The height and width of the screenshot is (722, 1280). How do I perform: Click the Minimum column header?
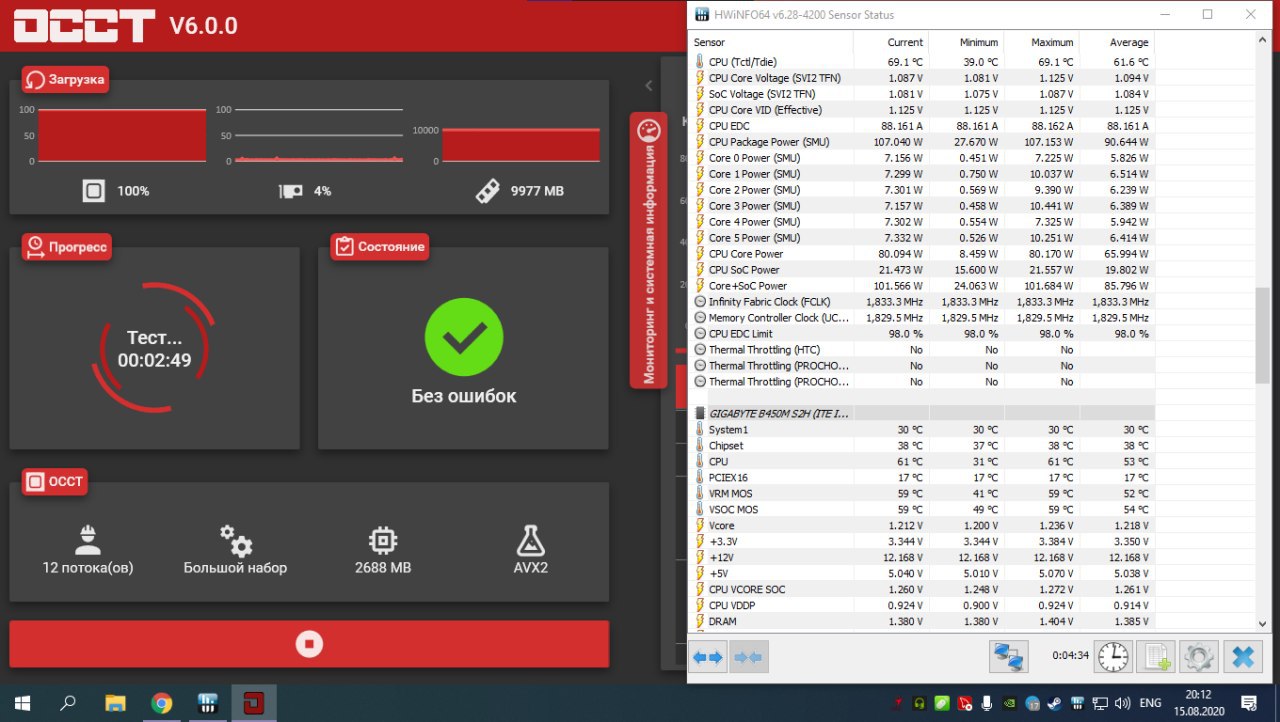966,42
